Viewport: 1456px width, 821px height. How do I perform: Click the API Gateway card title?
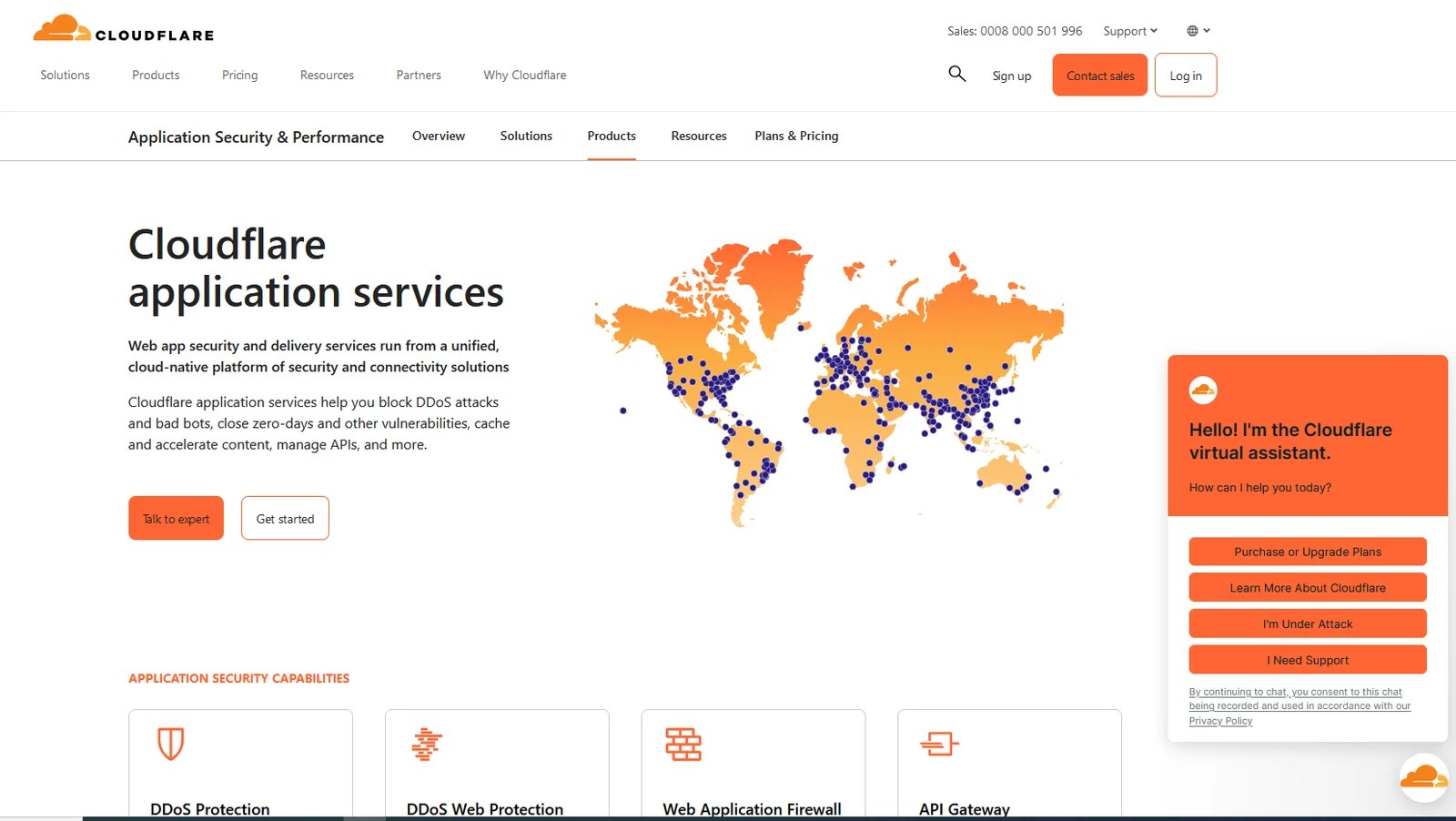(x=965, y=809)
